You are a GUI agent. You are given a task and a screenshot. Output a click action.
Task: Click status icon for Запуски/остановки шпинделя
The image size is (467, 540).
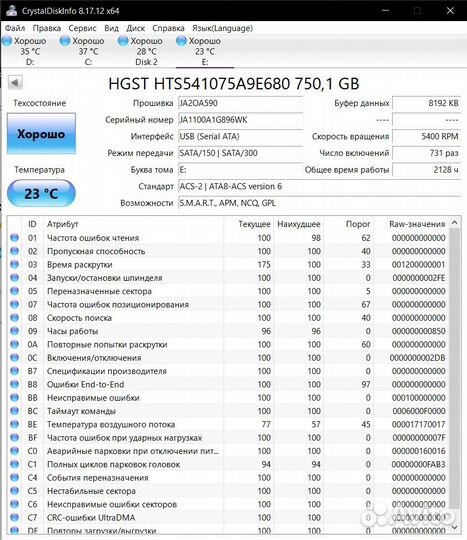(x=14, y=278)
